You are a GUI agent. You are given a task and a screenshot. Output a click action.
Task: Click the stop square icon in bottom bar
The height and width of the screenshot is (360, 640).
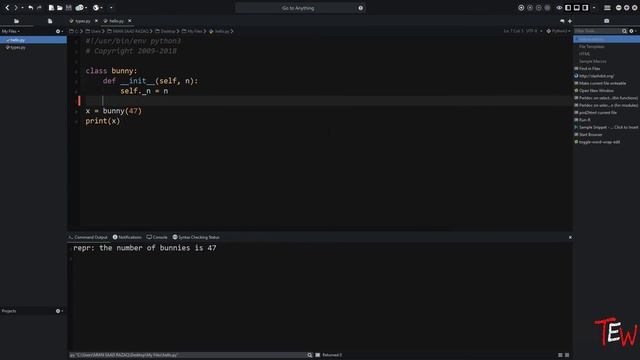318,355
